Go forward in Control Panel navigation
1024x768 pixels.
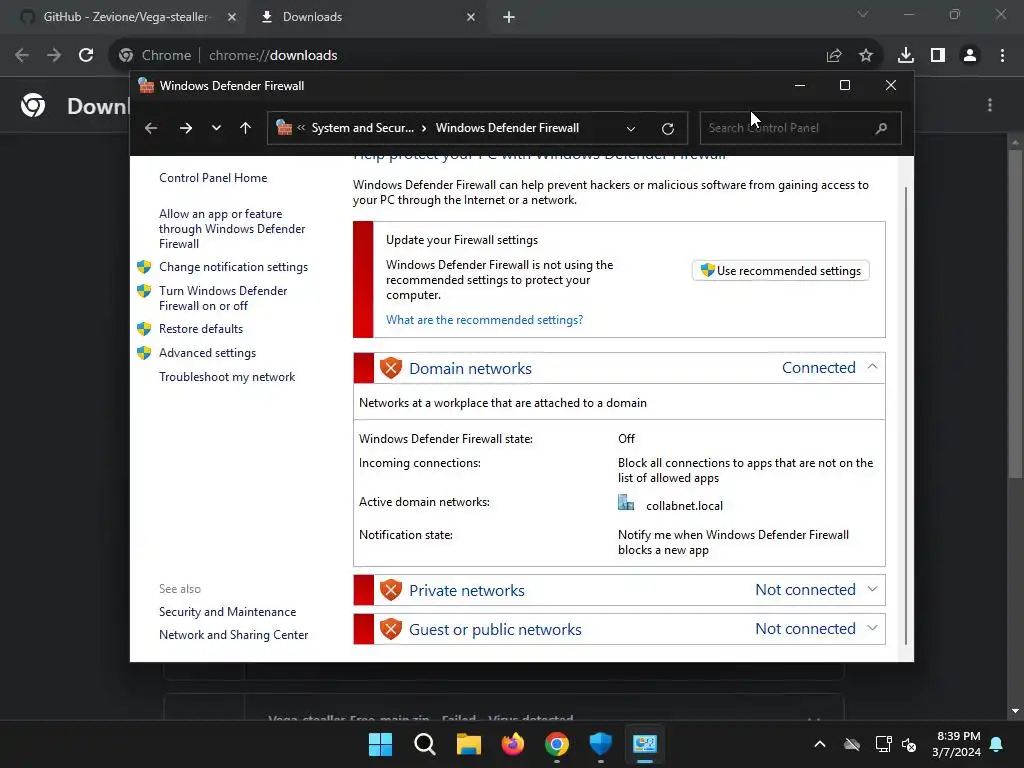(x=186, y=128)
